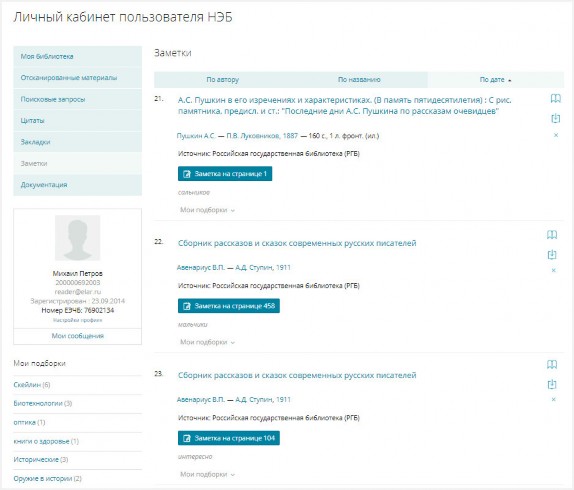Sort notes by 'По названию' tab
The width and height of the screenshot is (574, 490).
tap(359, 79)
